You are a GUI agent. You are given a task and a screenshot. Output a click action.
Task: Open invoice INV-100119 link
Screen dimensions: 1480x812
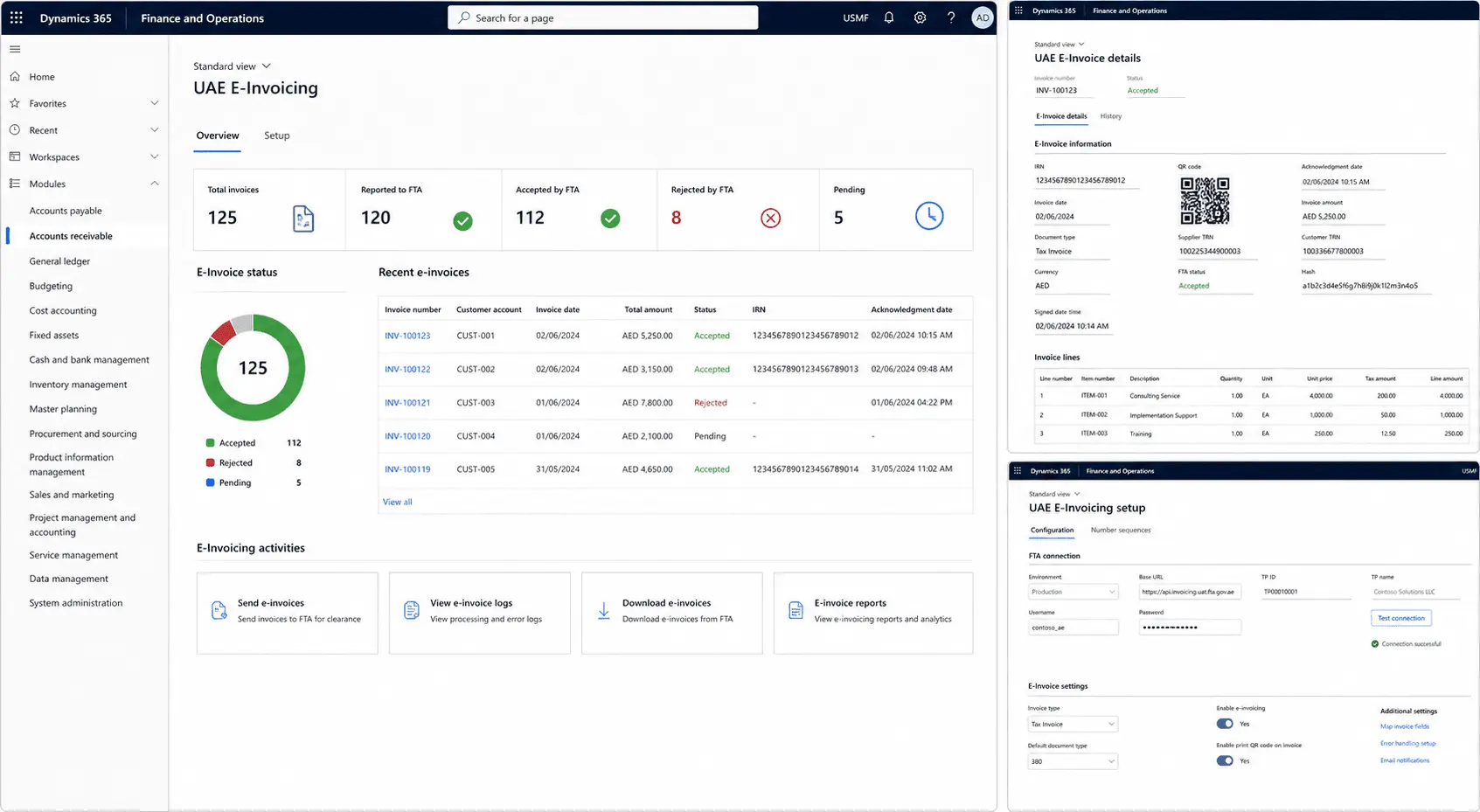pos(407,469)
